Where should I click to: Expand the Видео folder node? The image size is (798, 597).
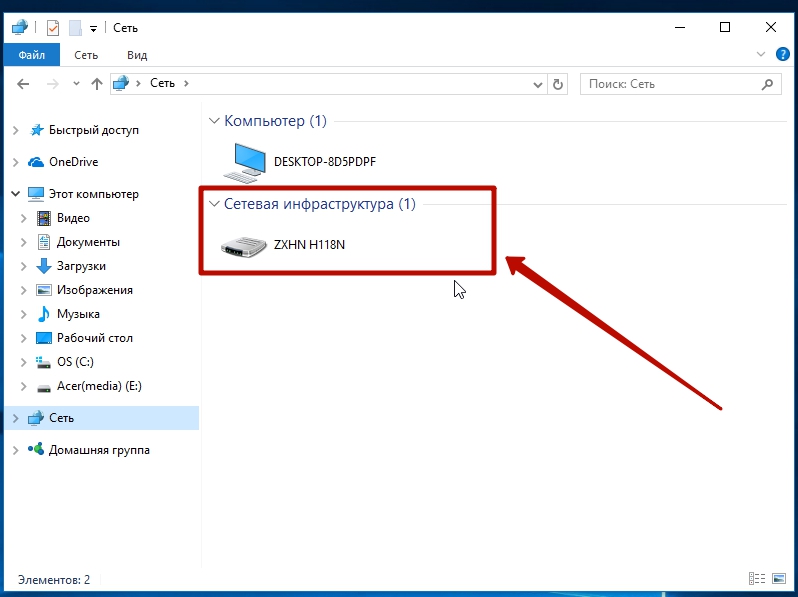click(23, 218)
